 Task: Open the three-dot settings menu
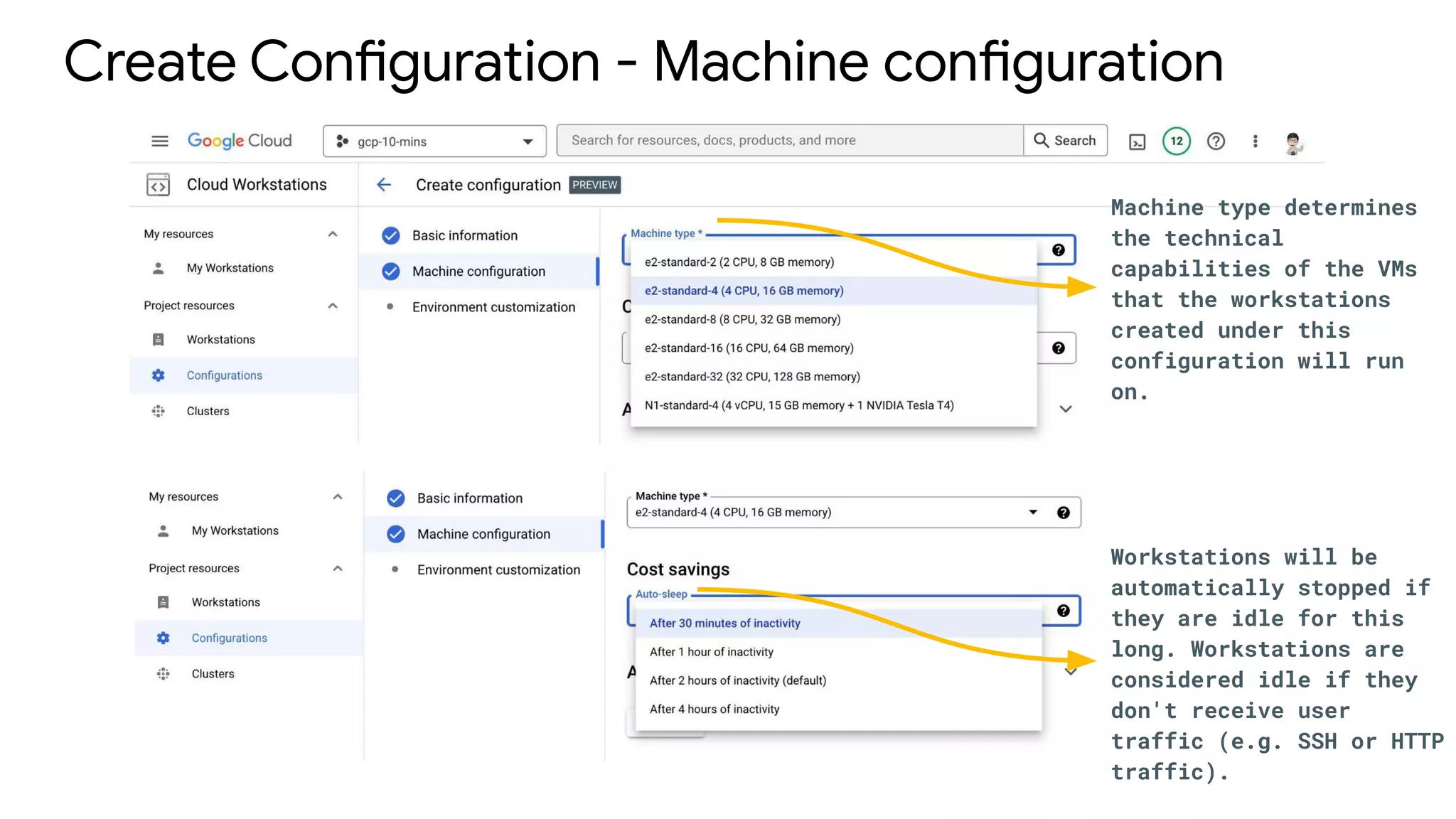click(1256, 141)
